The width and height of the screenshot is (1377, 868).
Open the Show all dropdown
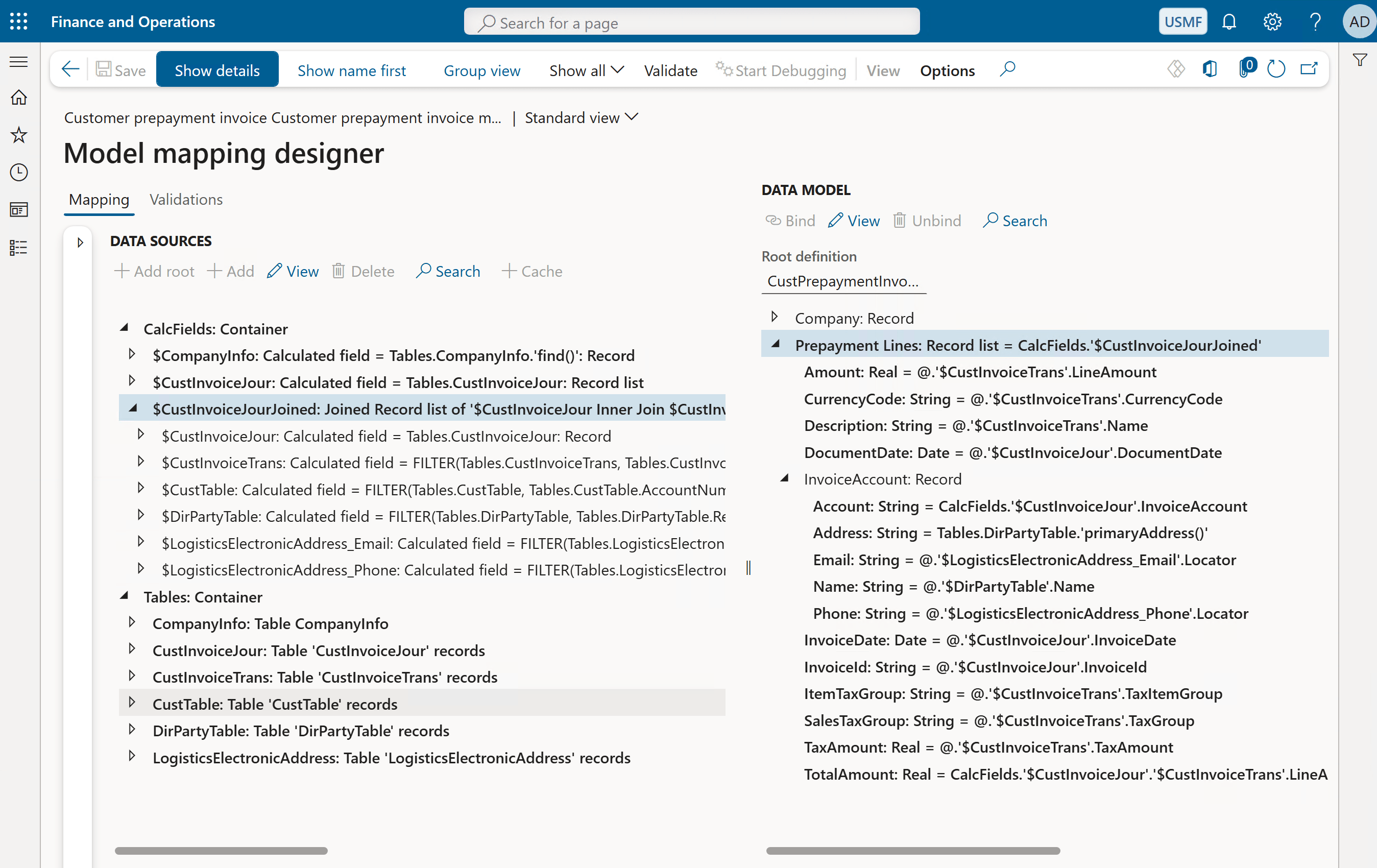(x=586, y=70)
